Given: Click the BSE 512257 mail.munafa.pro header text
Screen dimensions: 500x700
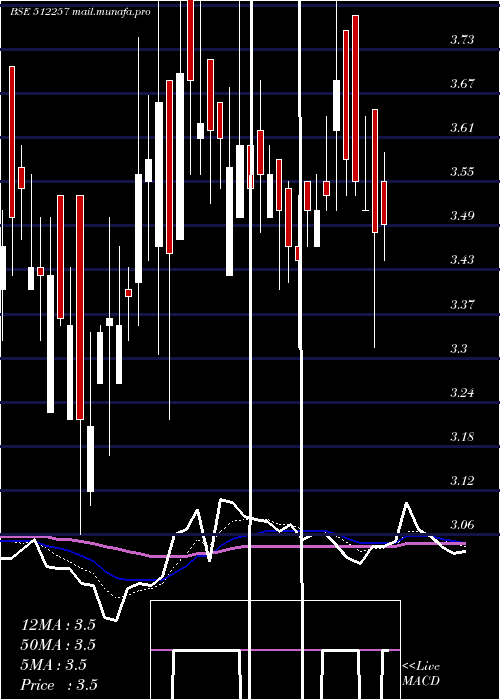Looking at the screenshot, I should coord(81,12).
